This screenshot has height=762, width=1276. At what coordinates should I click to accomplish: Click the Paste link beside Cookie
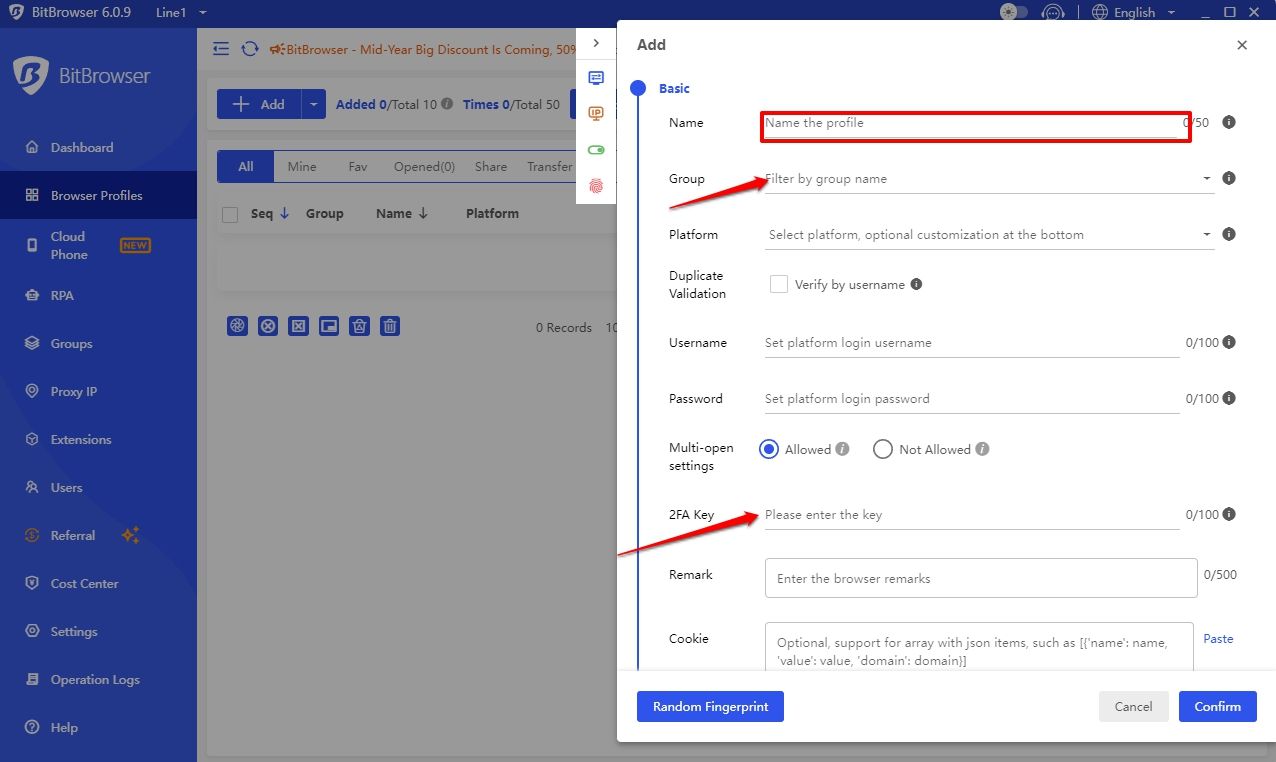(x=1218, y=638)
